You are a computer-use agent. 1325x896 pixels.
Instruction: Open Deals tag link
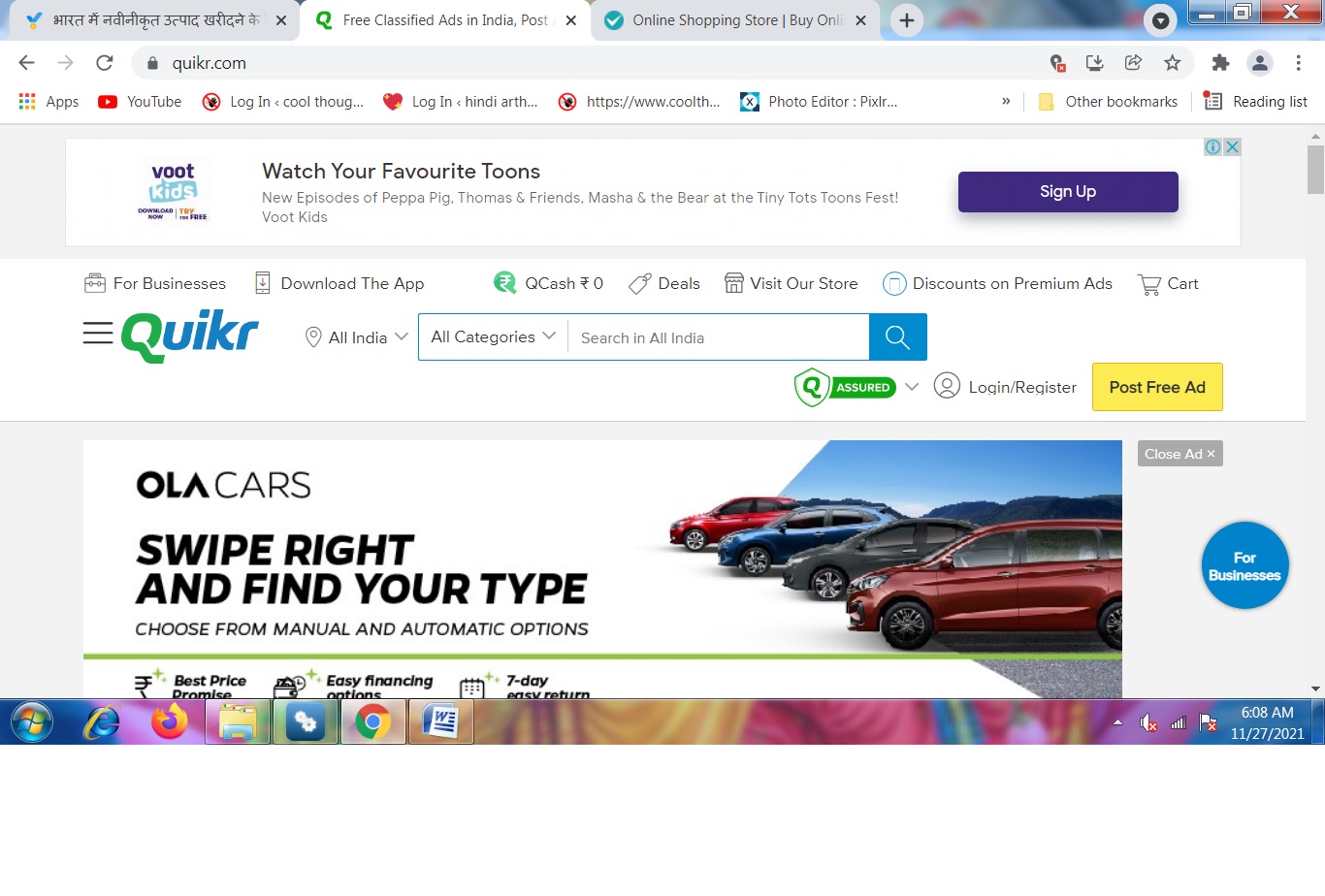pos(664,284)
